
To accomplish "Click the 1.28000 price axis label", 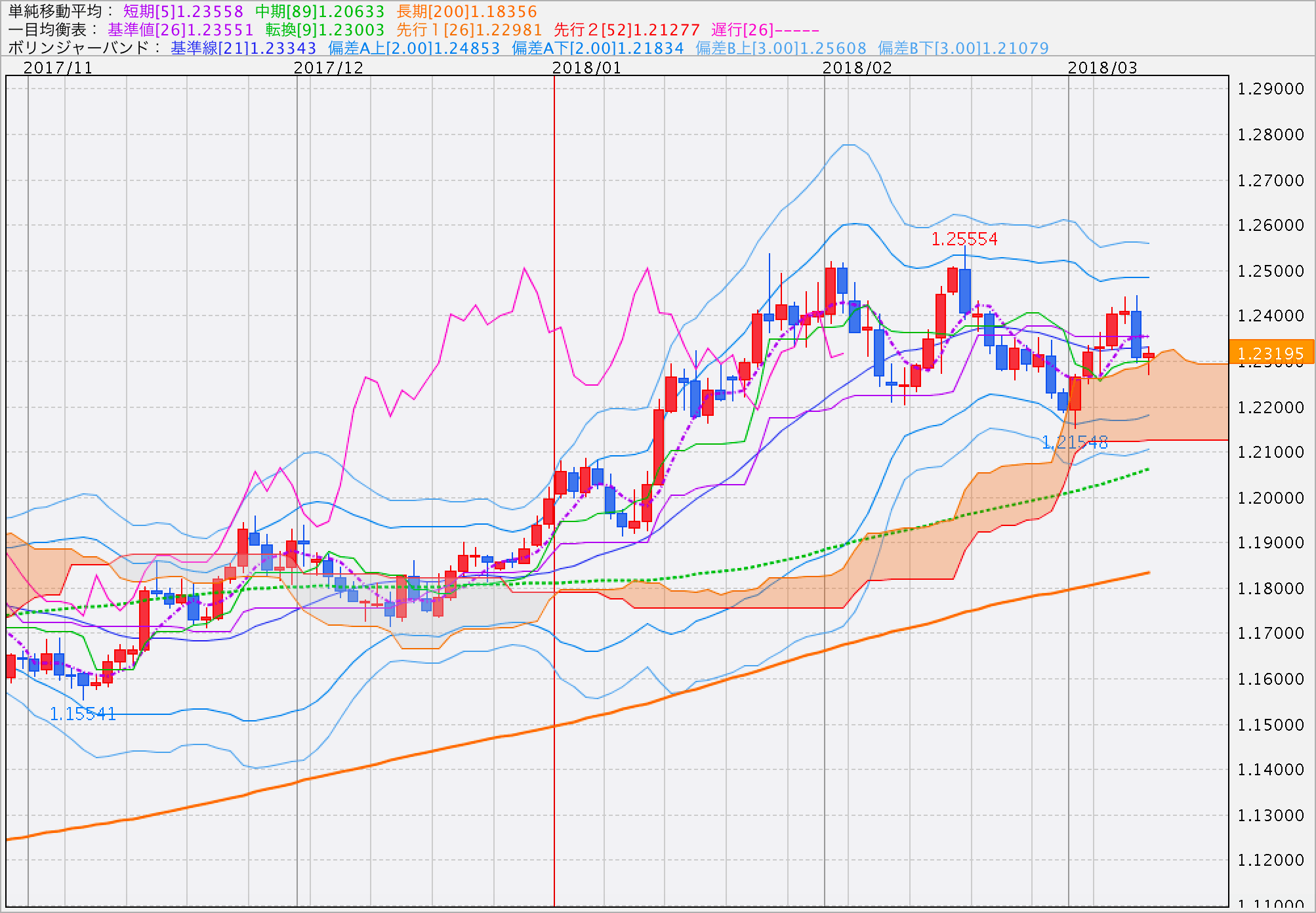I will [x=1271, y=134].
